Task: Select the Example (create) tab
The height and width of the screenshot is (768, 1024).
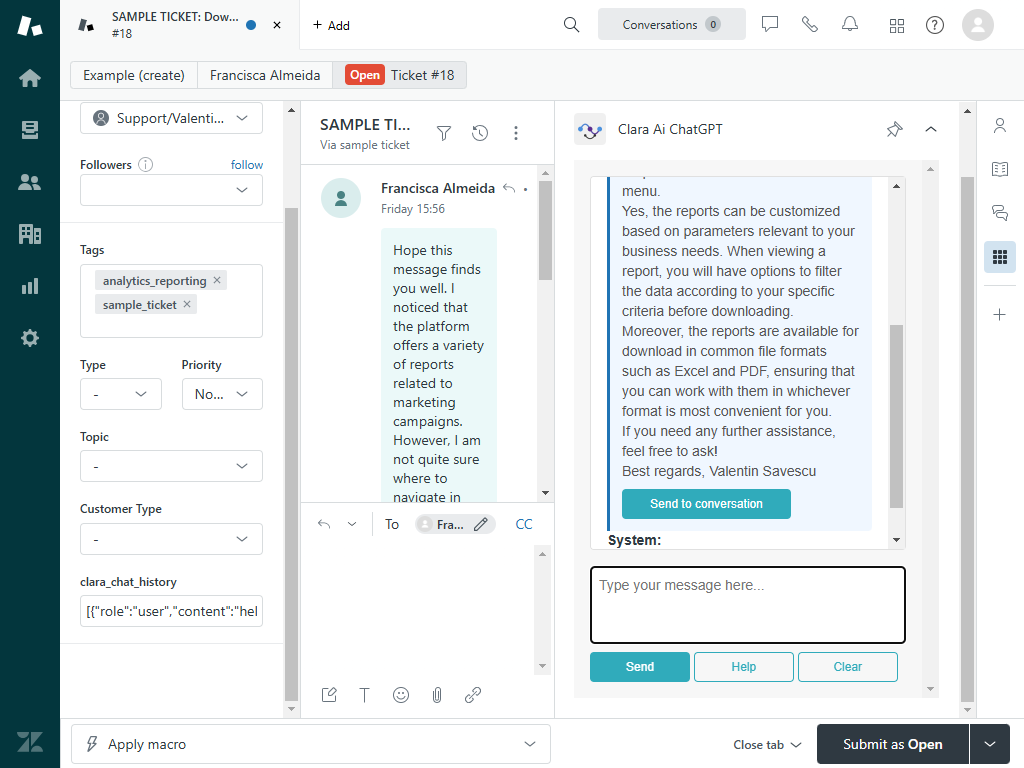Action: click(134, 75)
